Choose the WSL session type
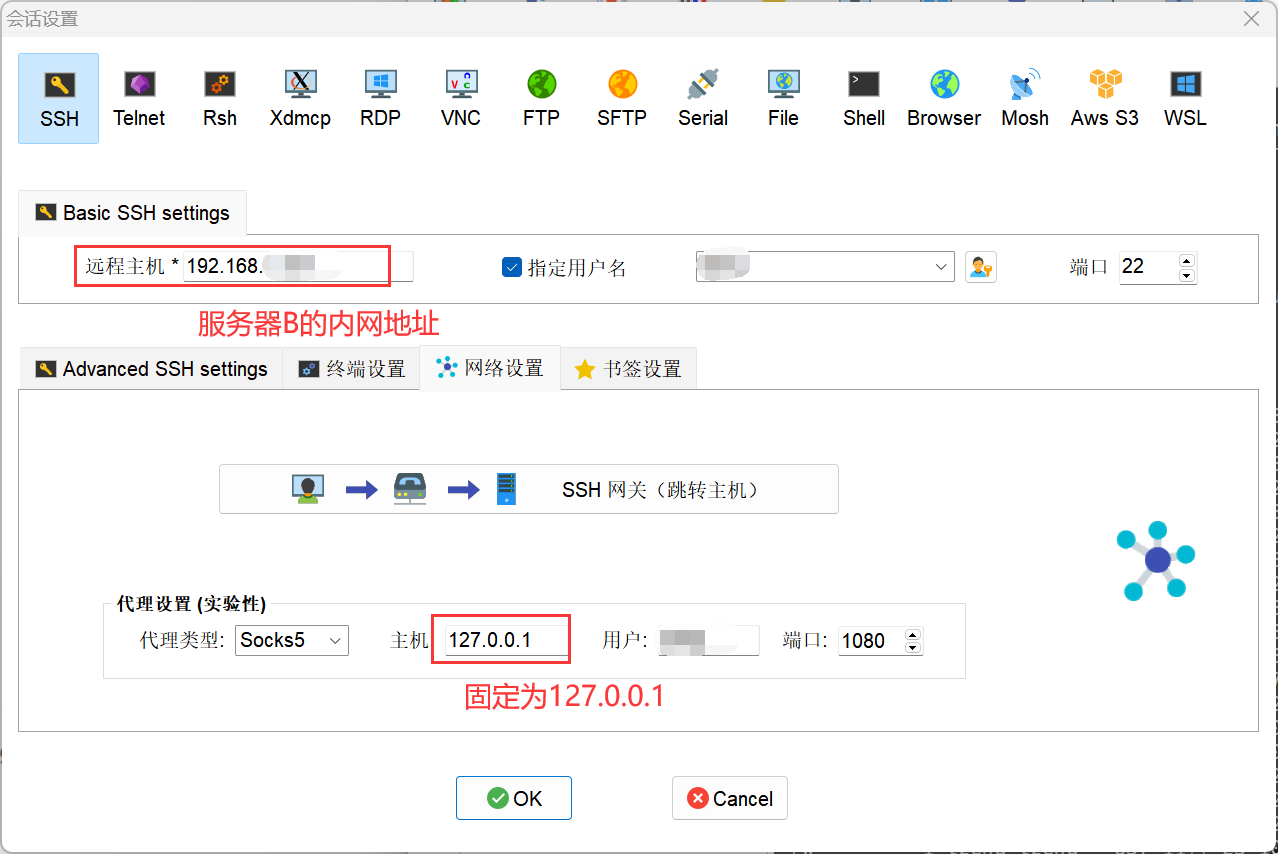The height and width of the screenshot is (854, 1278). pos(1184,97)
